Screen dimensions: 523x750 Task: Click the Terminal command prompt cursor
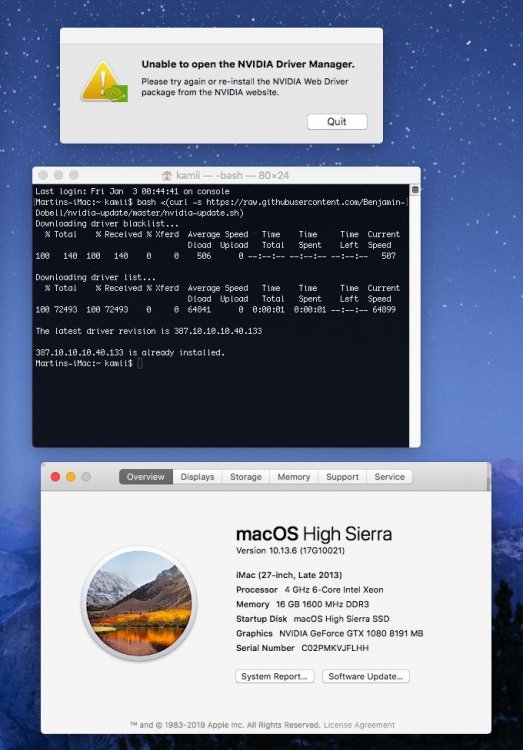point(139,364)
